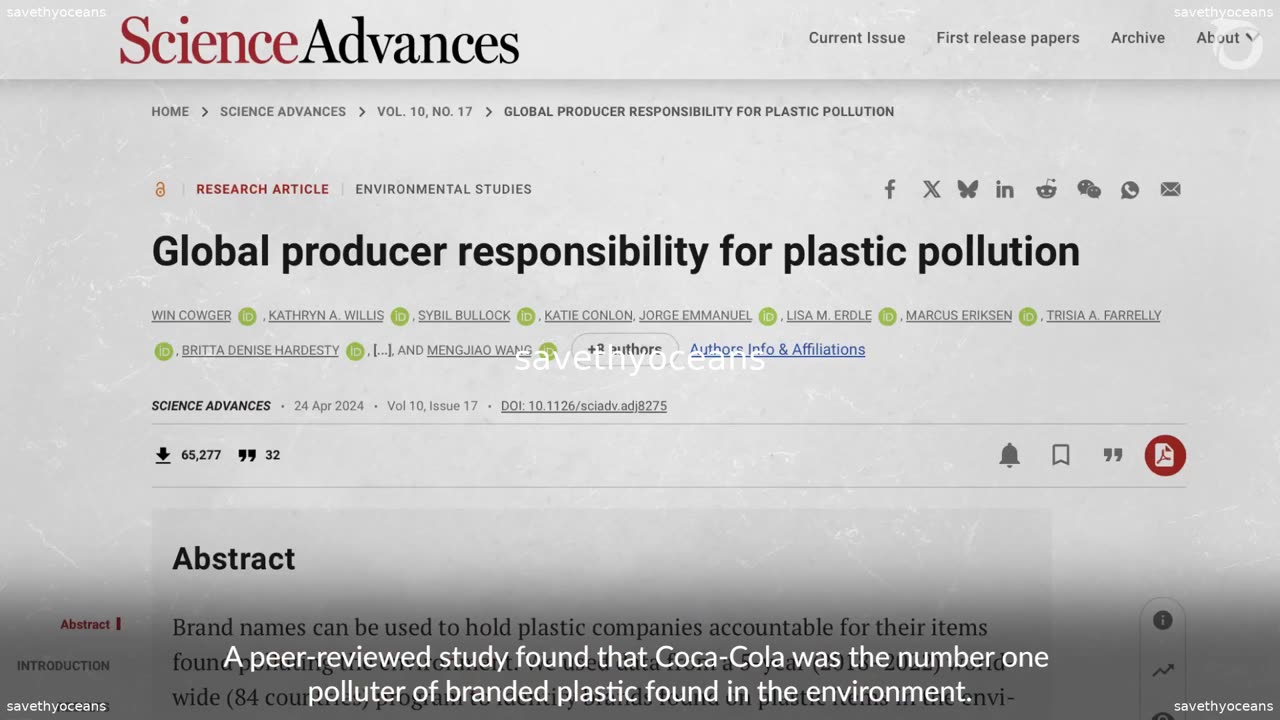Open the Archive menu item

click(x=1138, y=38)
